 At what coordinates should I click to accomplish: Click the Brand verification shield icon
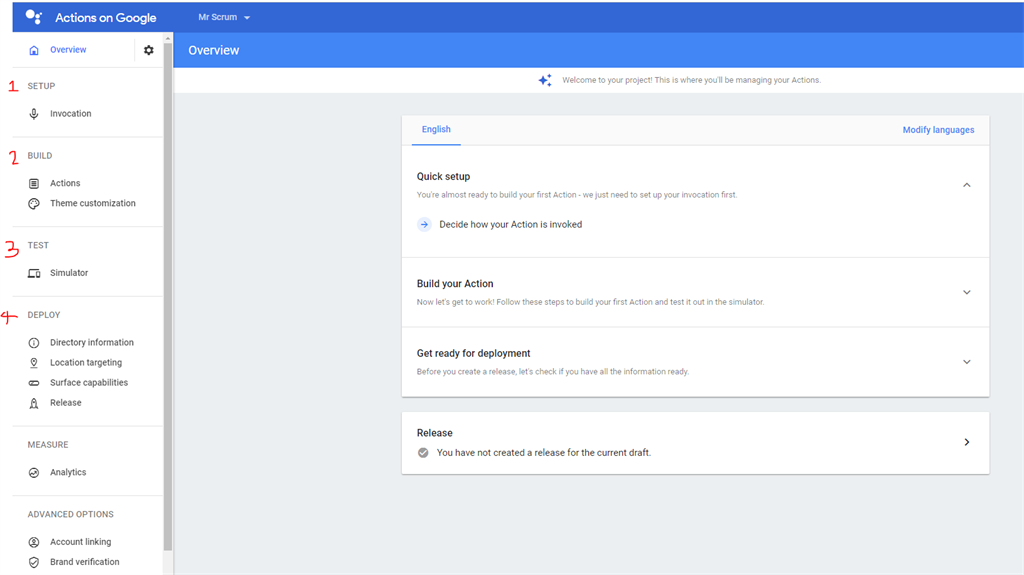34,562
